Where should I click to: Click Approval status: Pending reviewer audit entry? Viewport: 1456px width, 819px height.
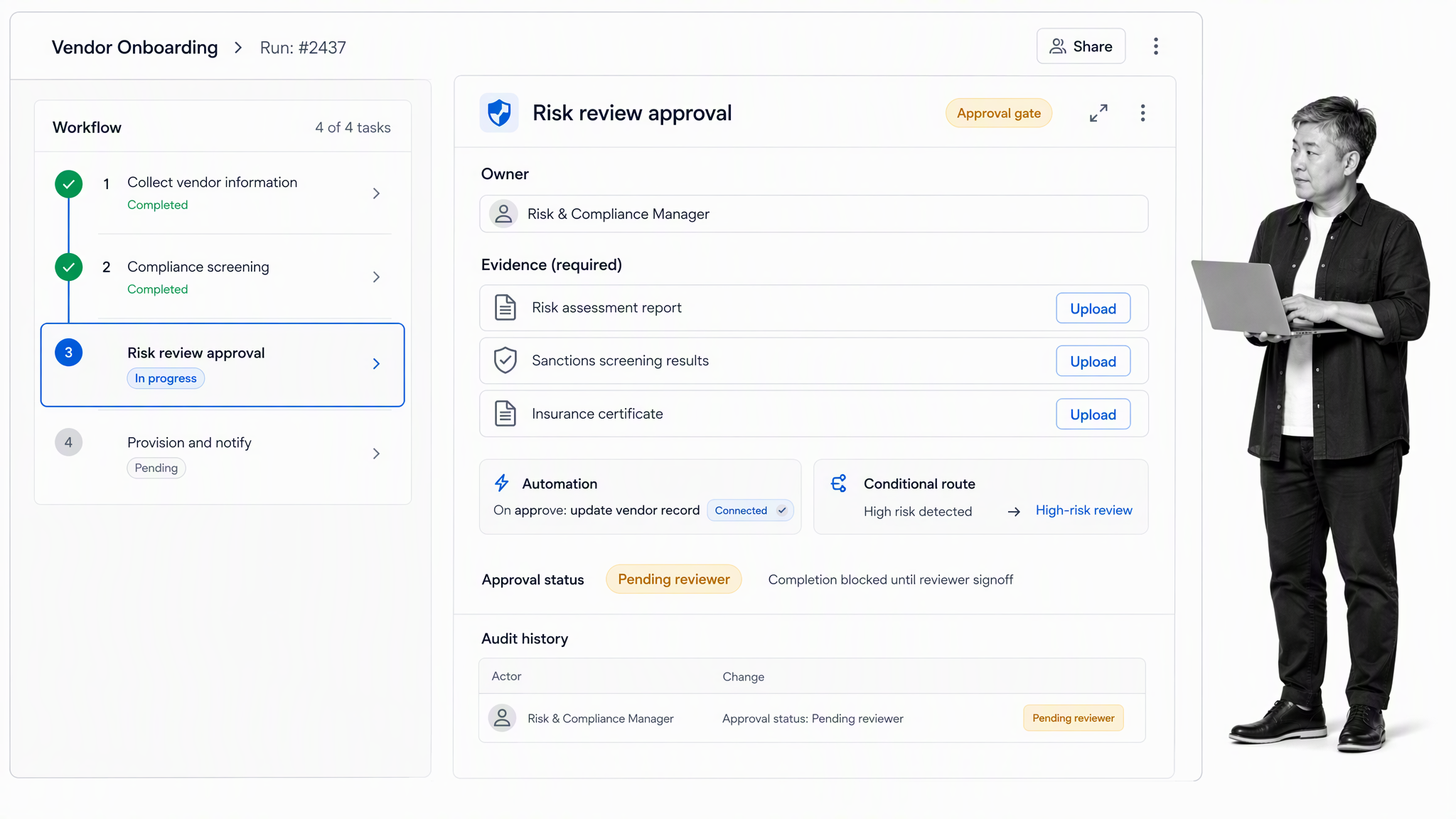click(813, 719)
